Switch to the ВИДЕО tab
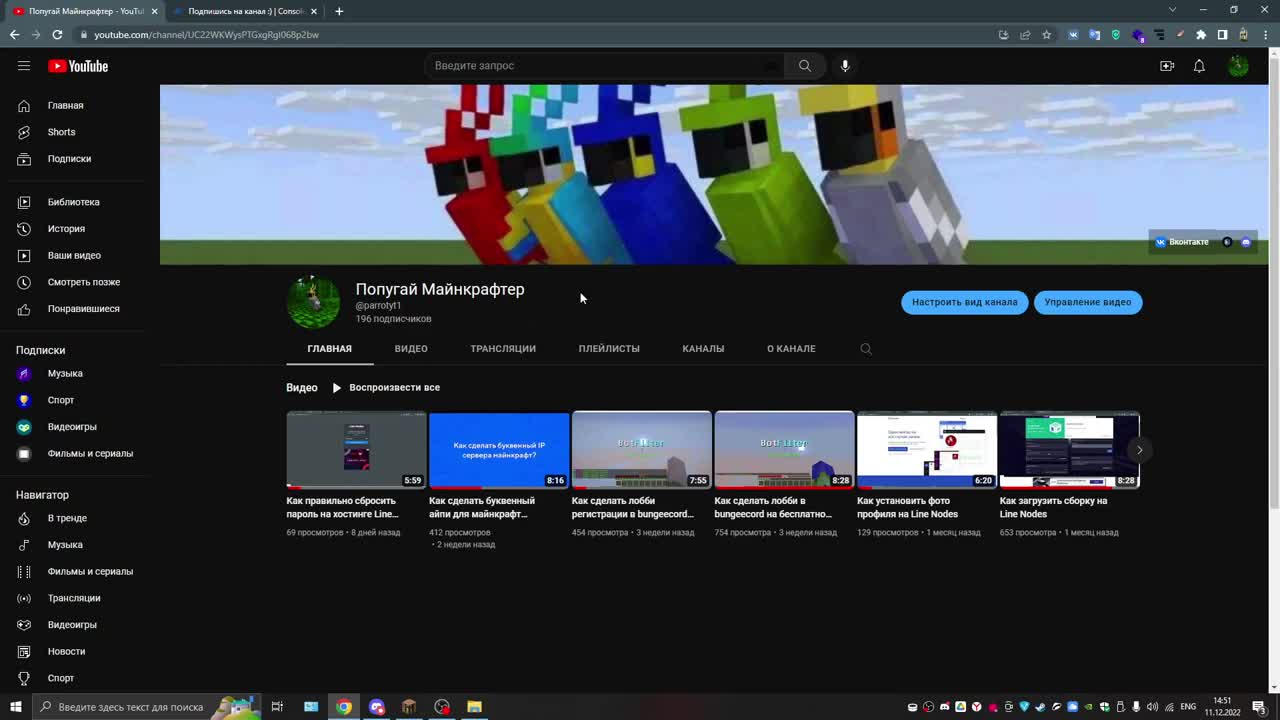 pos(411,349)
